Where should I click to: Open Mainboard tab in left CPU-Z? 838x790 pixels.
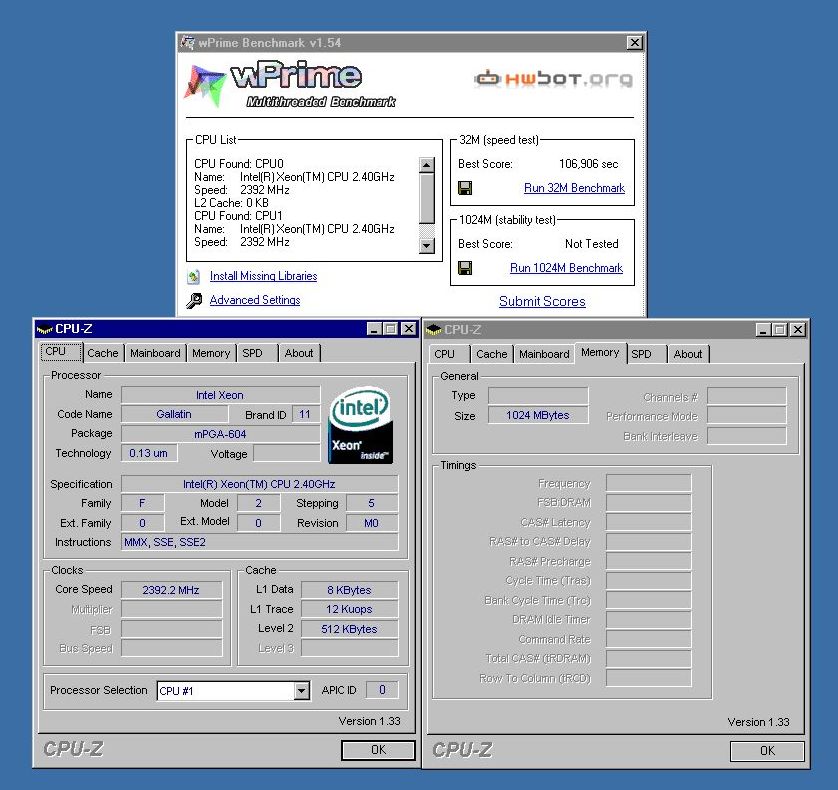pos(155,353)
